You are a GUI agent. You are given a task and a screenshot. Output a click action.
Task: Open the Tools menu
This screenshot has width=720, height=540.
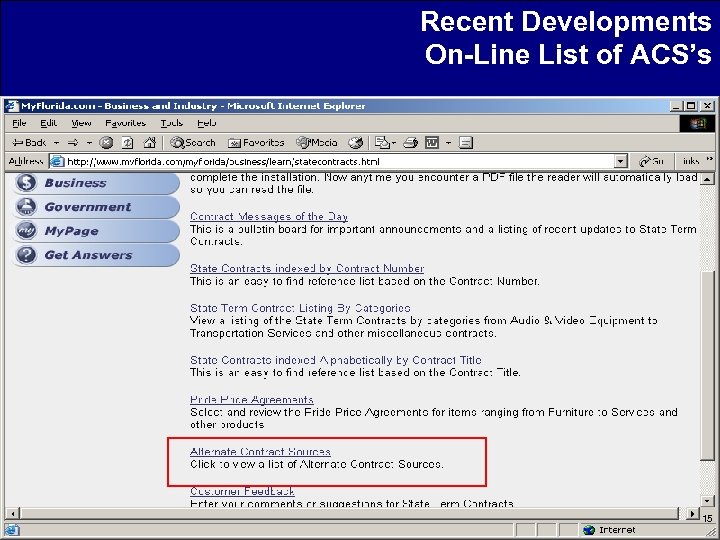click(x=172, y=123)
